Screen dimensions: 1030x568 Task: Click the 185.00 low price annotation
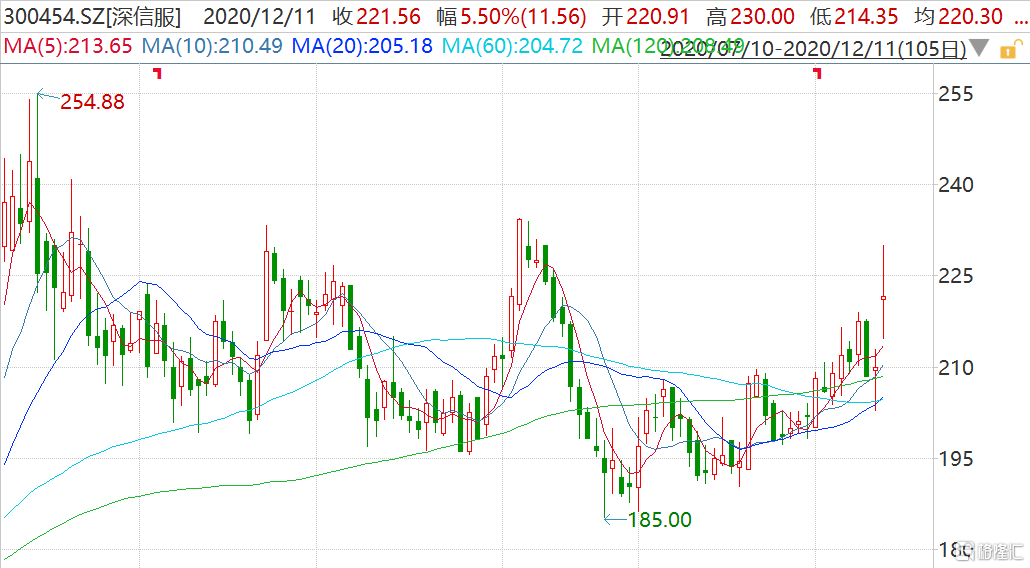click(660, 520)
